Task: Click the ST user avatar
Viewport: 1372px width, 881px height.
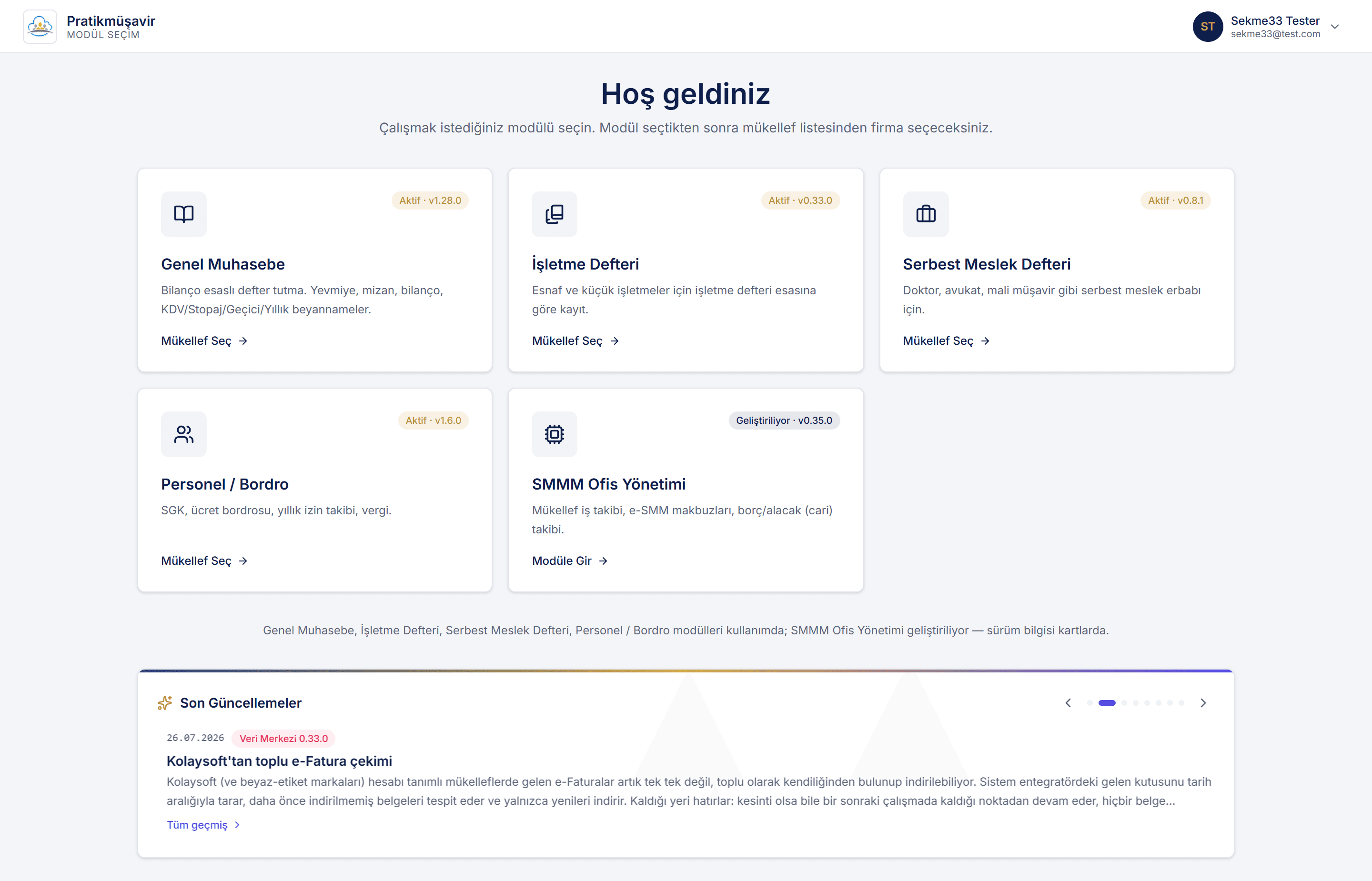Action: click(x=1207, y=26)
